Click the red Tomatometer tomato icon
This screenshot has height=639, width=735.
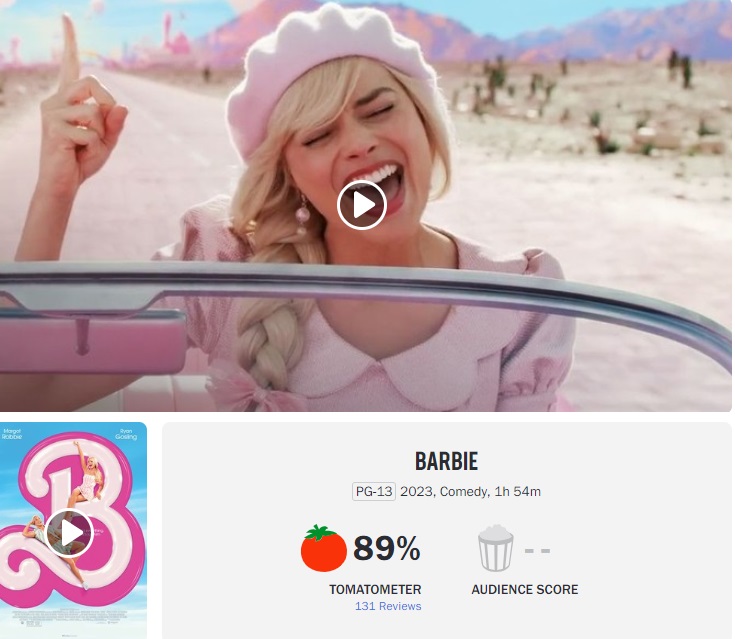(323, 548)
